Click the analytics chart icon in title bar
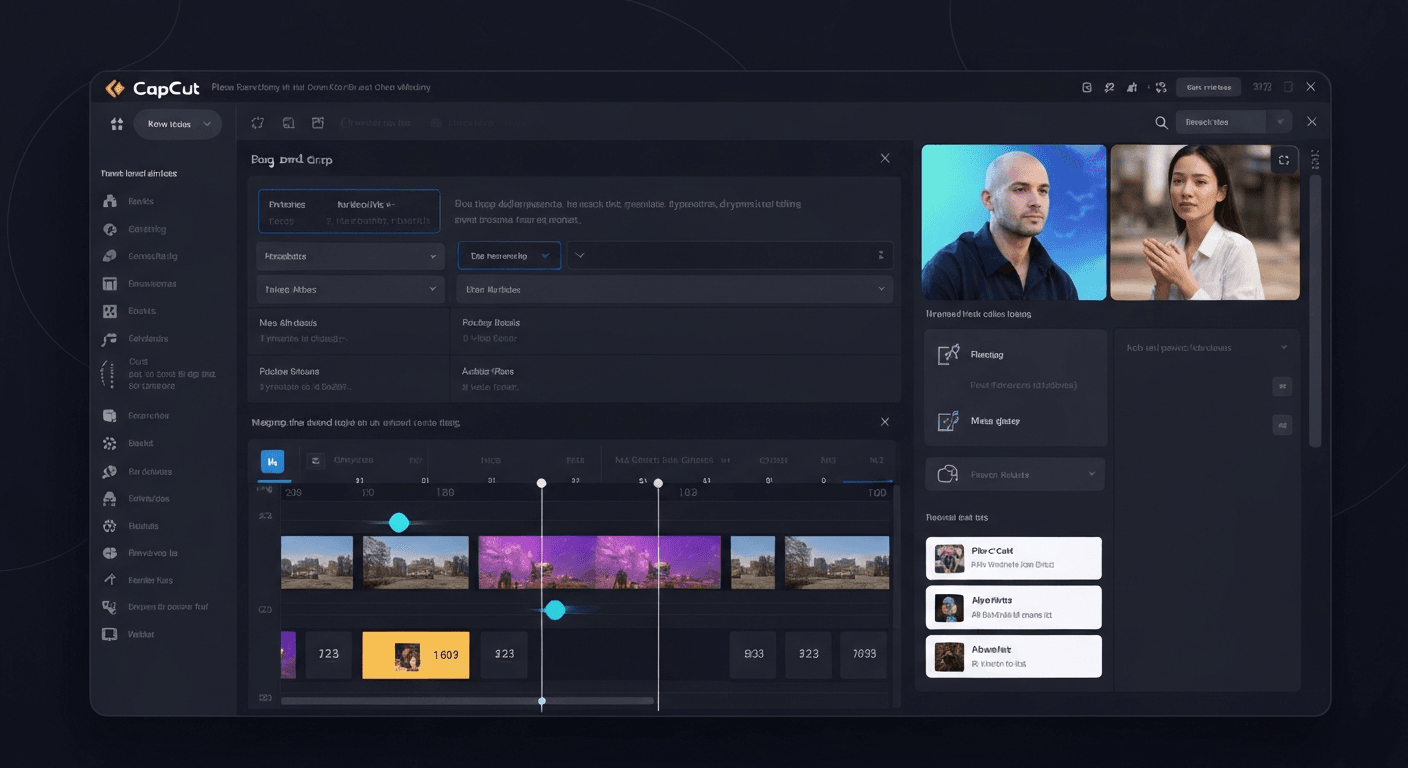The width and height of the screenshot is (1408, 768). (x=1132, y=87)
